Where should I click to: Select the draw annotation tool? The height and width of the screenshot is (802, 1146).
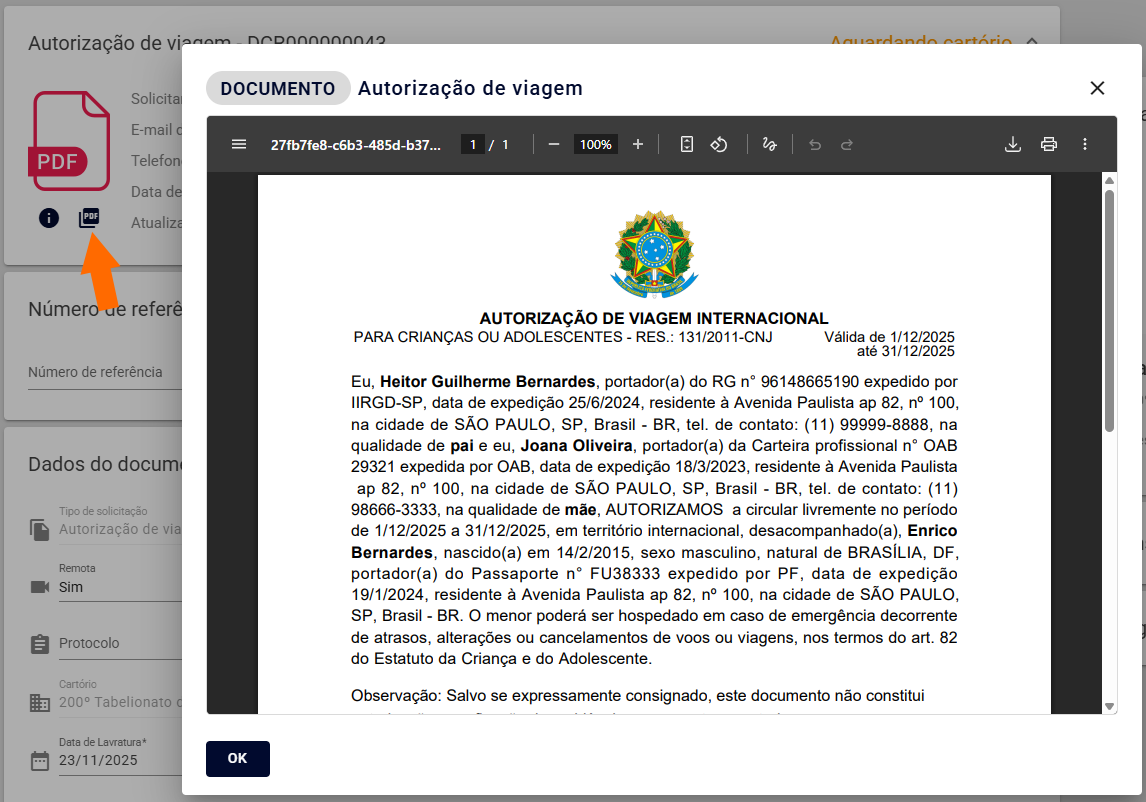click(769, 144)
